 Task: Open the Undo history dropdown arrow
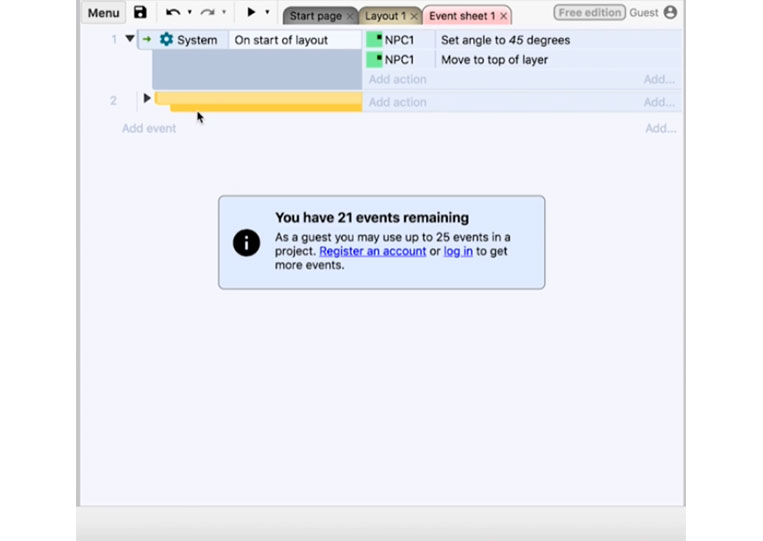(x=189, y=12)
